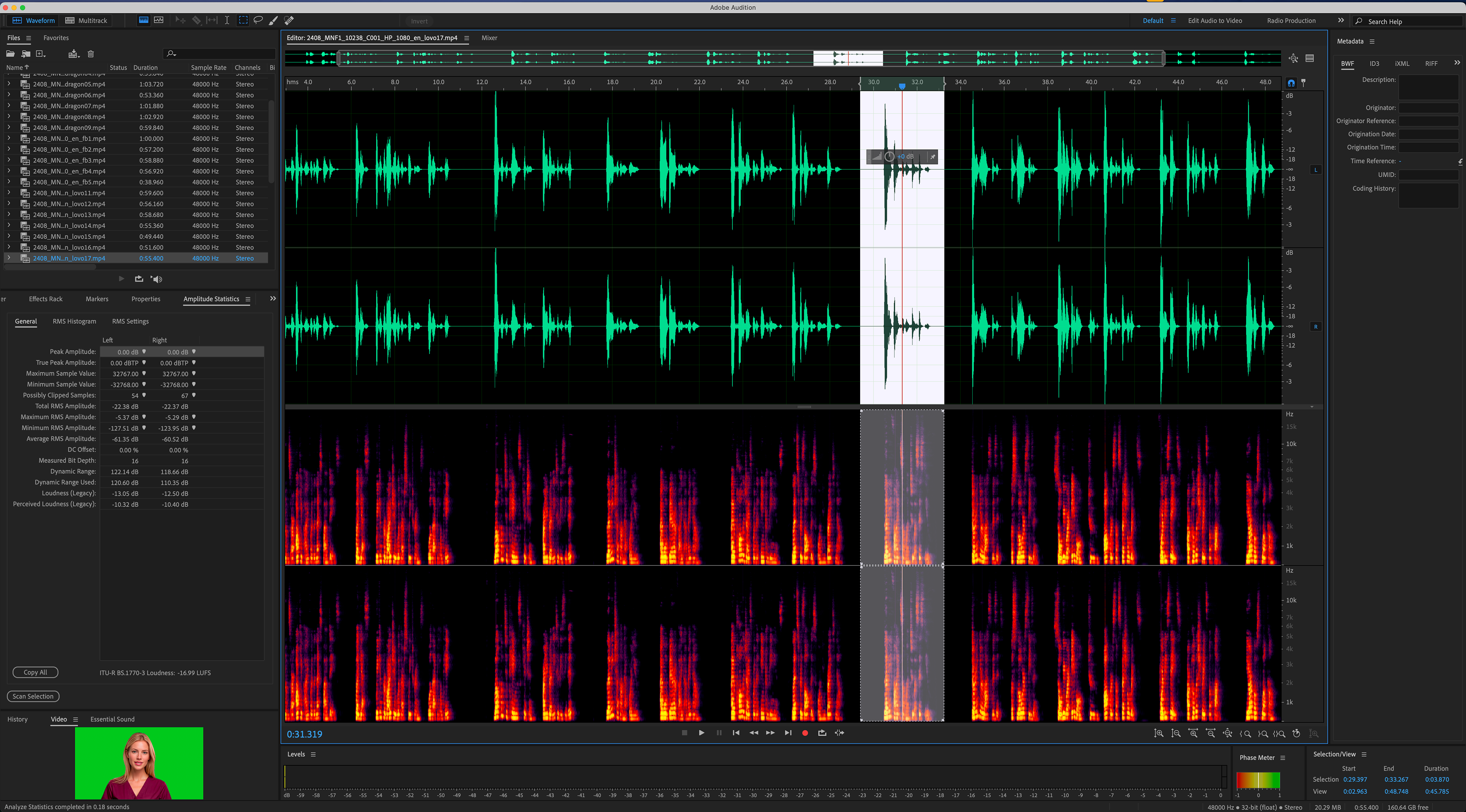Select the Marquee Selection tool

pyautogui.click(x=243, y=21)
